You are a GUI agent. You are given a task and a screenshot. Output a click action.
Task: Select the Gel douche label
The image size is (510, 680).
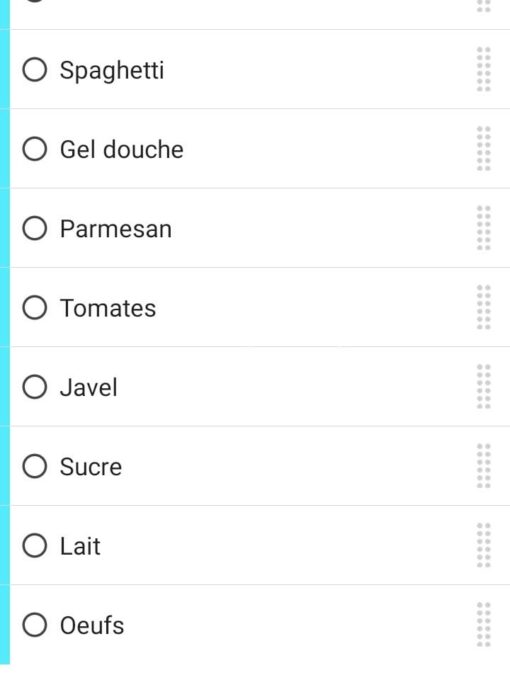121,150
